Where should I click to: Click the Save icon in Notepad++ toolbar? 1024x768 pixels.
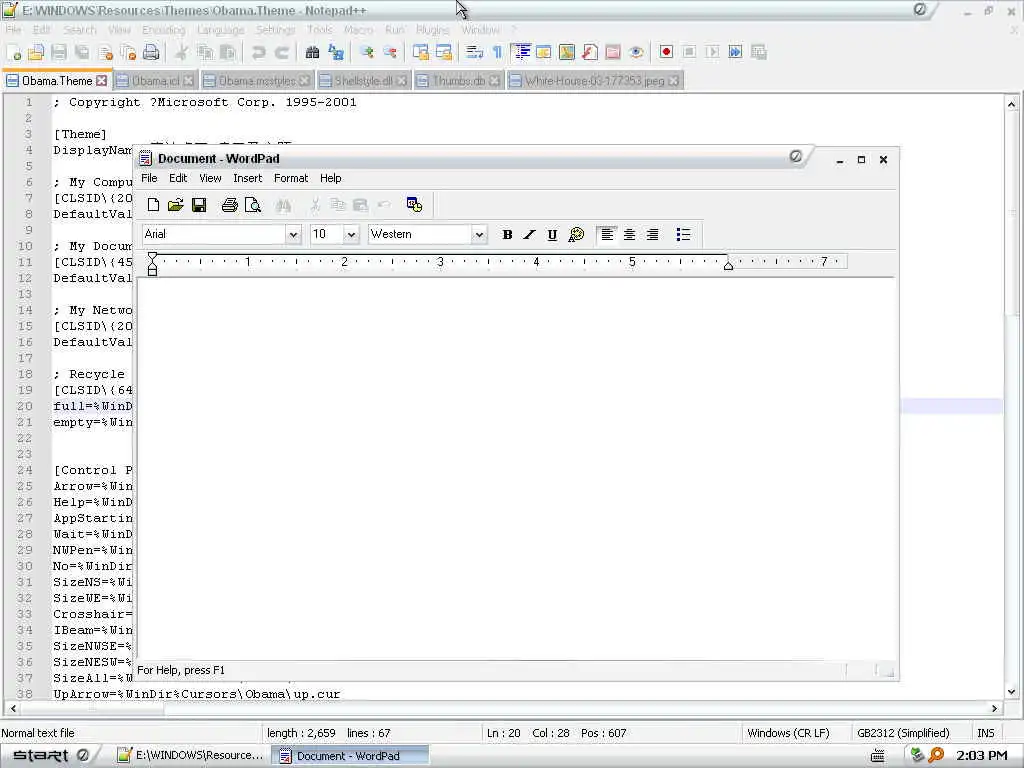pos(59,52)
